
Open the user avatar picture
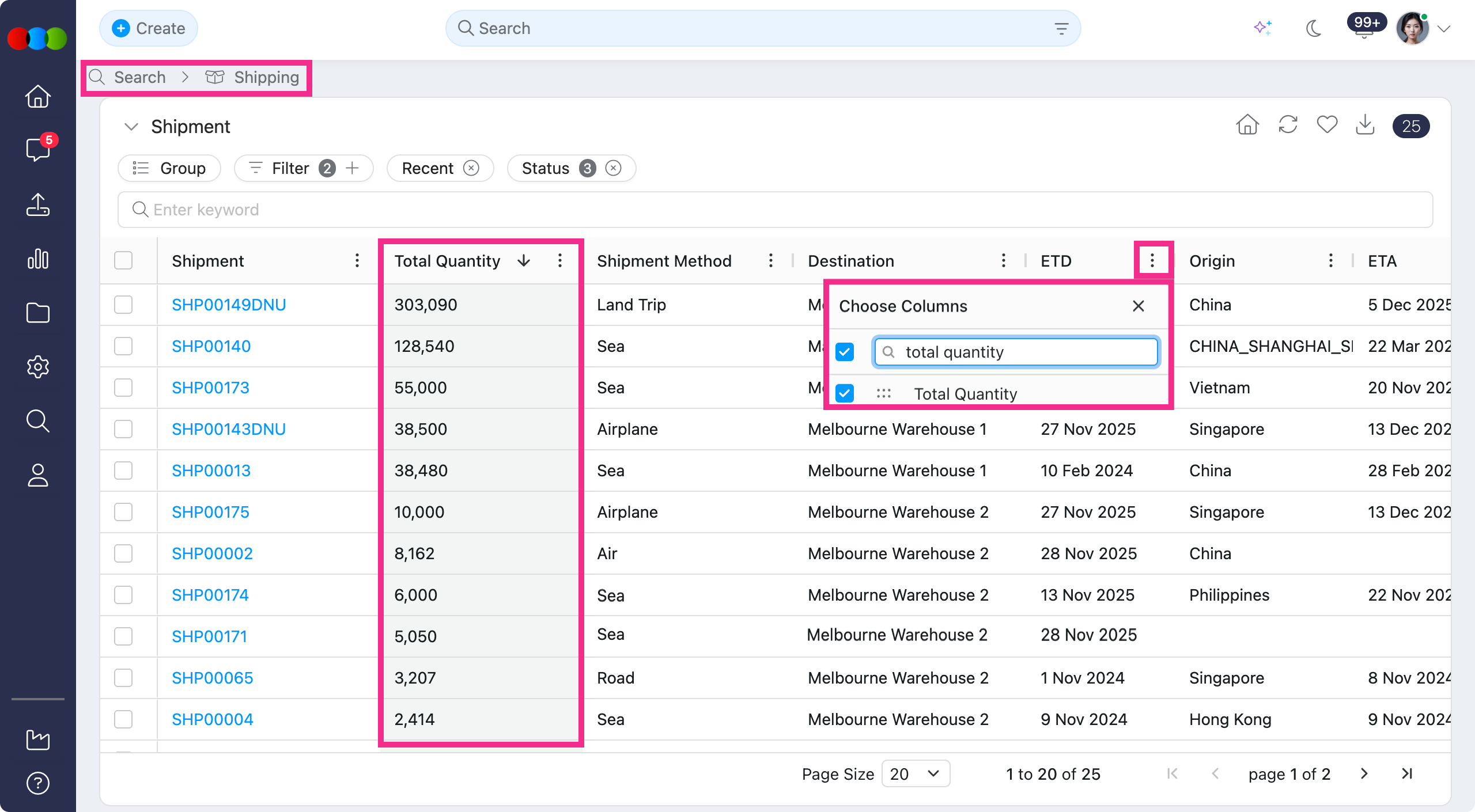[x=1412, y=28]
